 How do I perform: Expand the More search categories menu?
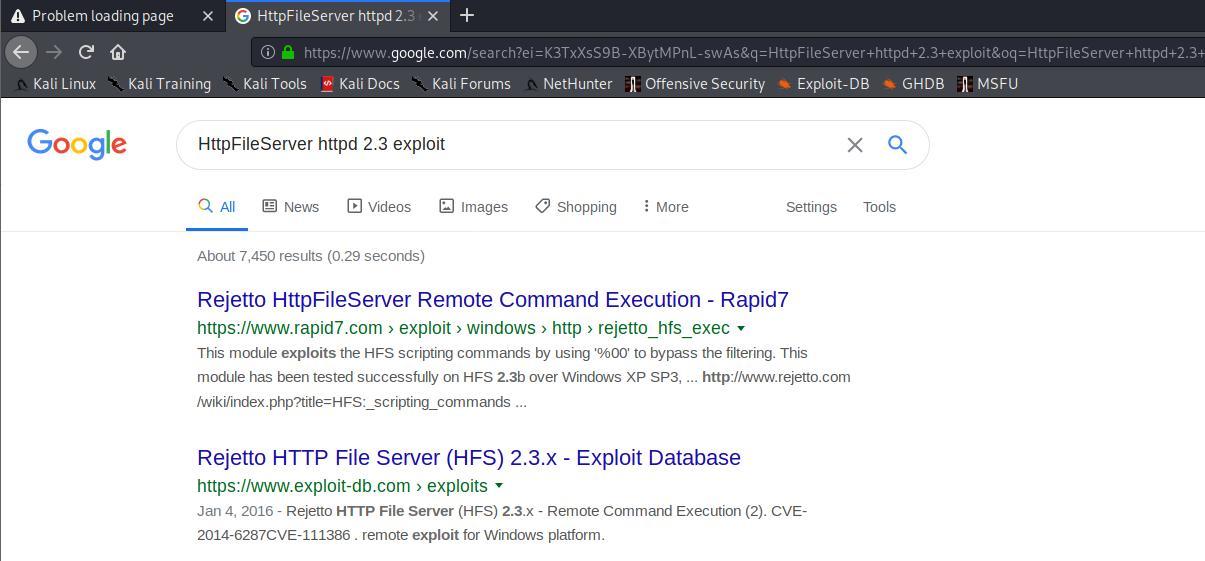(x=666, y=207)
